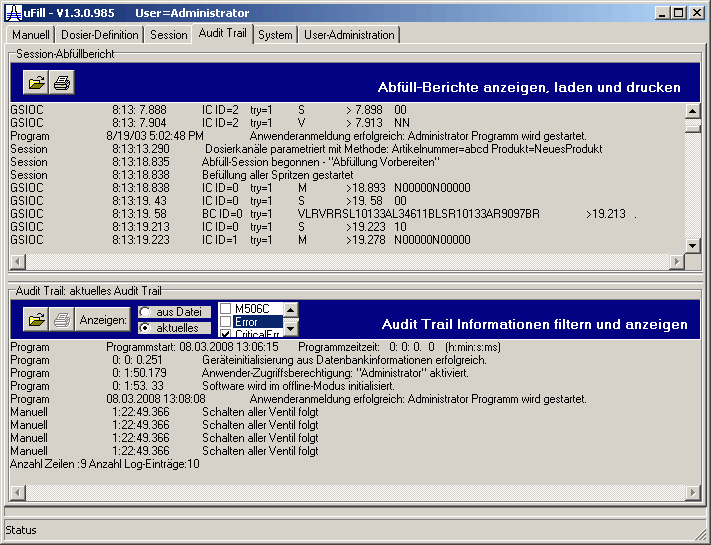Switch to the Manuell tab
This screenshot has height=545, width=711.
pyautogui.click(x=31, y=35)
